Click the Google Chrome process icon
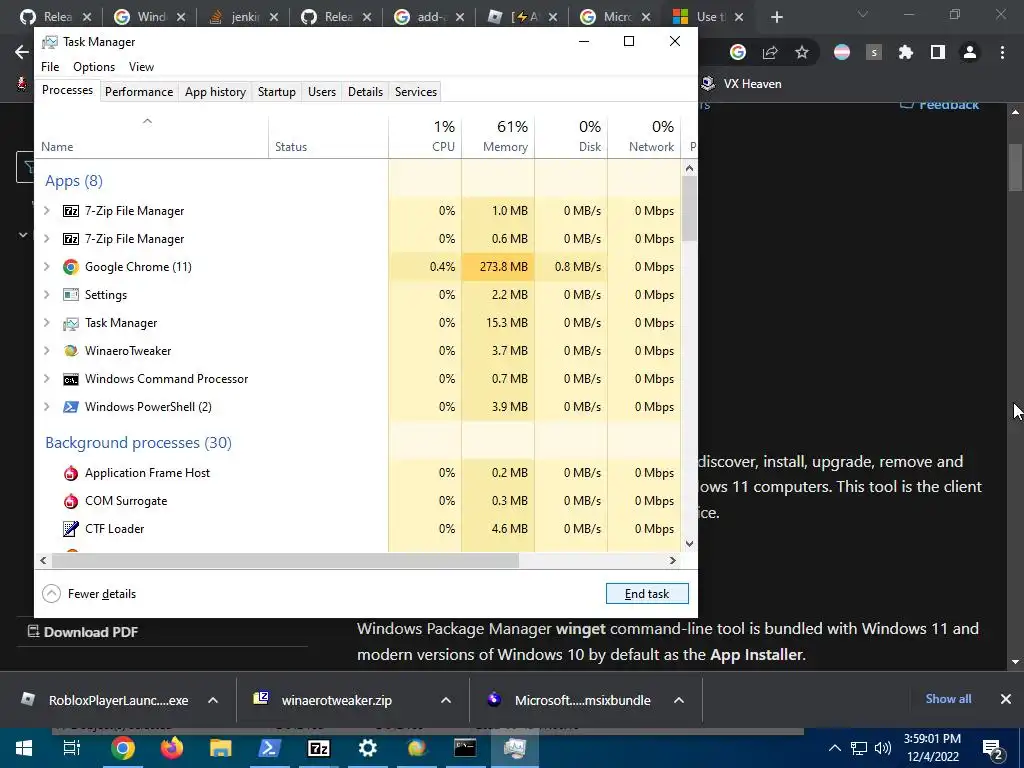Image resolution: width=1024 pixels, height=768 pixels. (x=71, y=267)
